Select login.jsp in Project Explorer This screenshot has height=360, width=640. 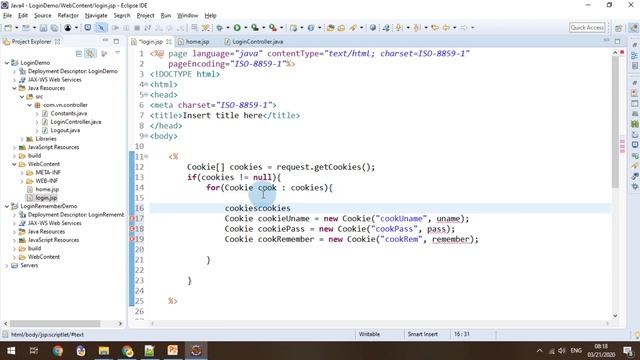[x=46, y=198]
